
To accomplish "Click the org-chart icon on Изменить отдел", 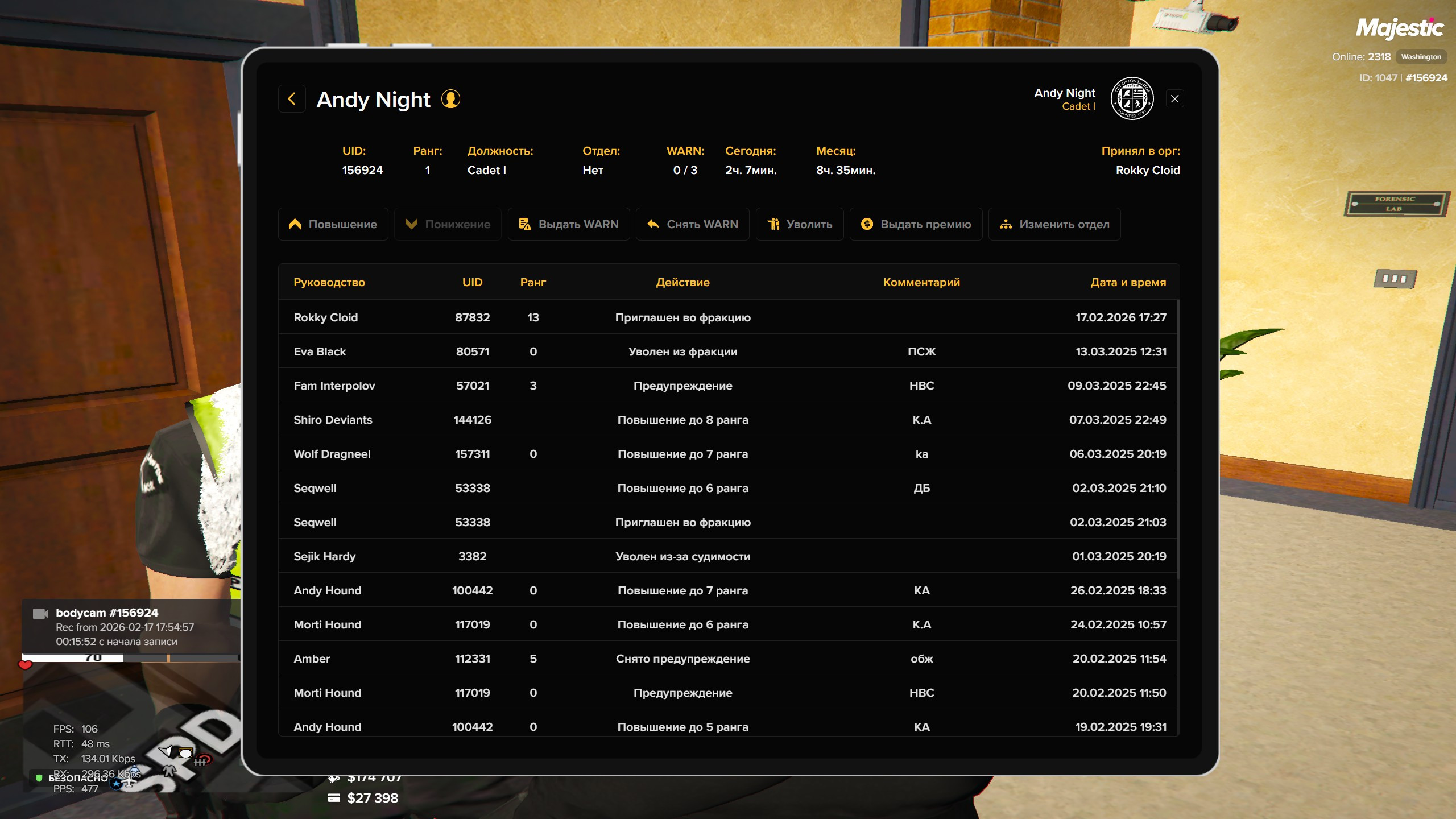I will (x=1006, y=224).
